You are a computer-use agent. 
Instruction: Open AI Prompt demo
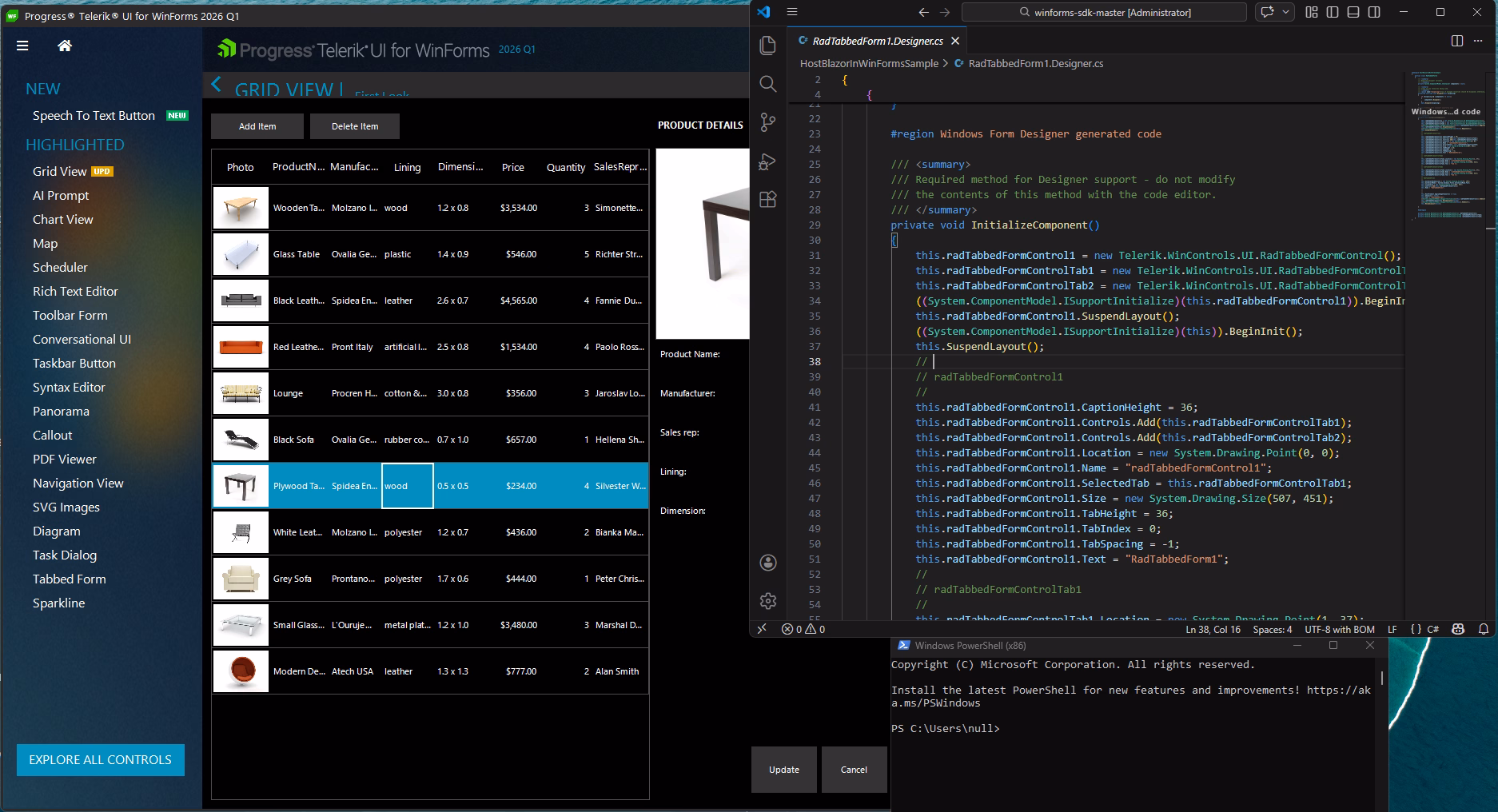point(61,196)
